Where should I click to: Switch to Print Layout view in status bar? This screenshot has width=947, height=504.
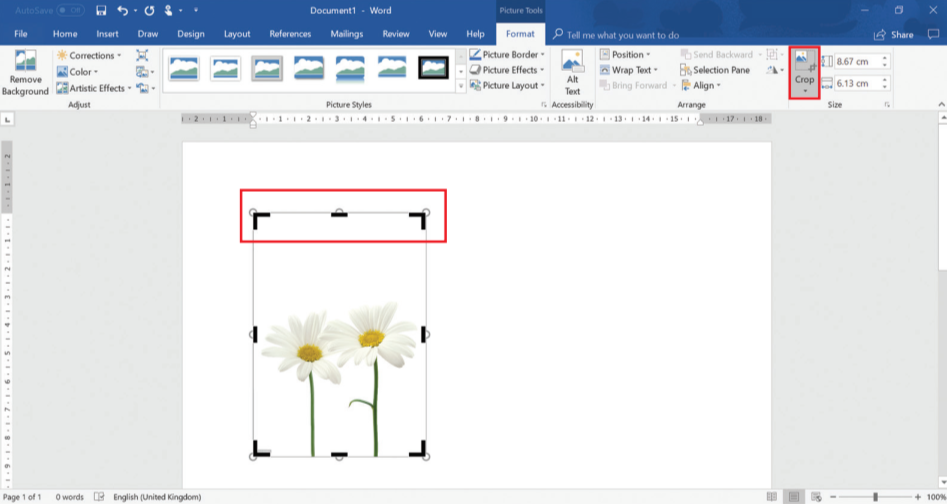click(x=793, y=497)
